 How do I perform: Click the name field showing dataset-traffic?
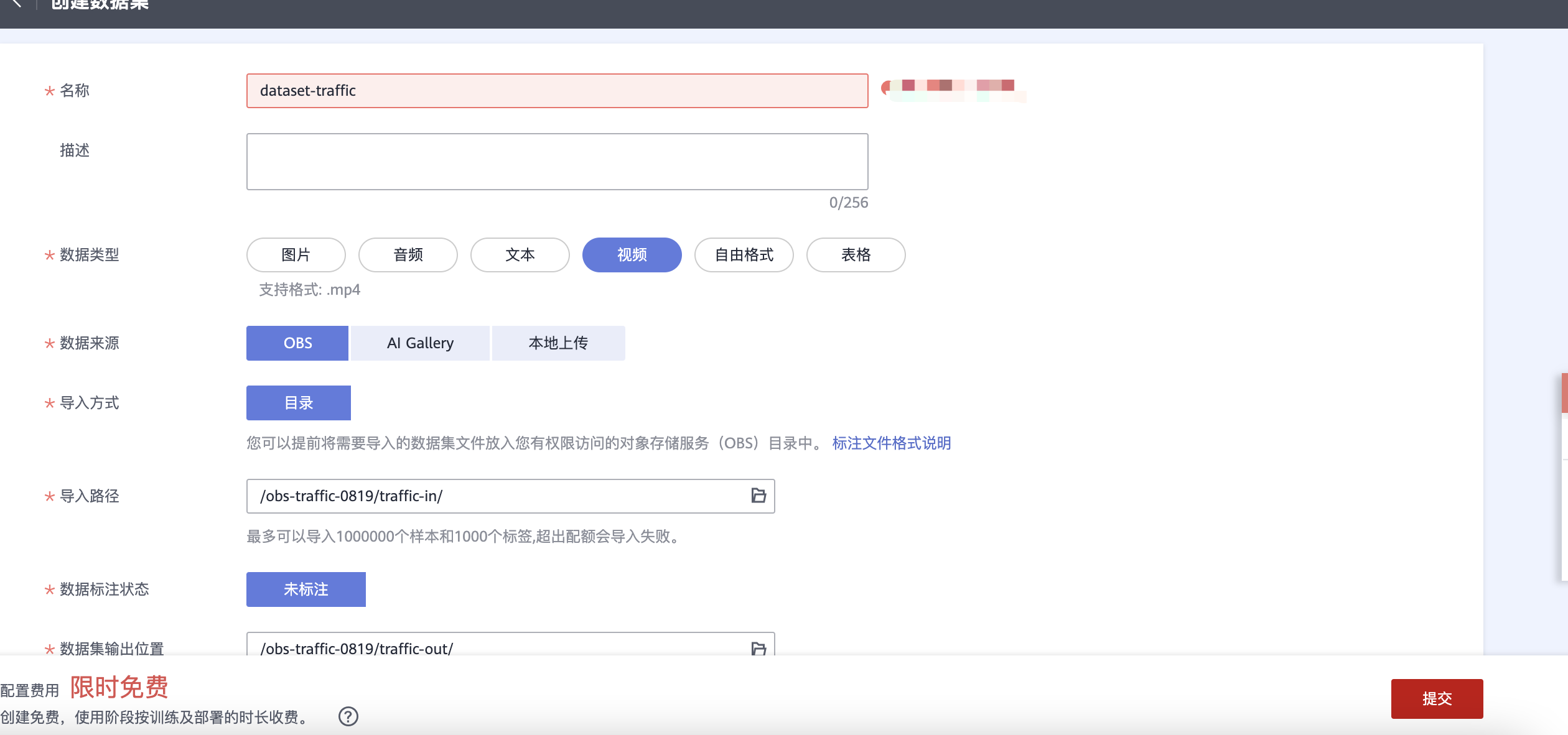pyautogui.click(x=556, y=91)
